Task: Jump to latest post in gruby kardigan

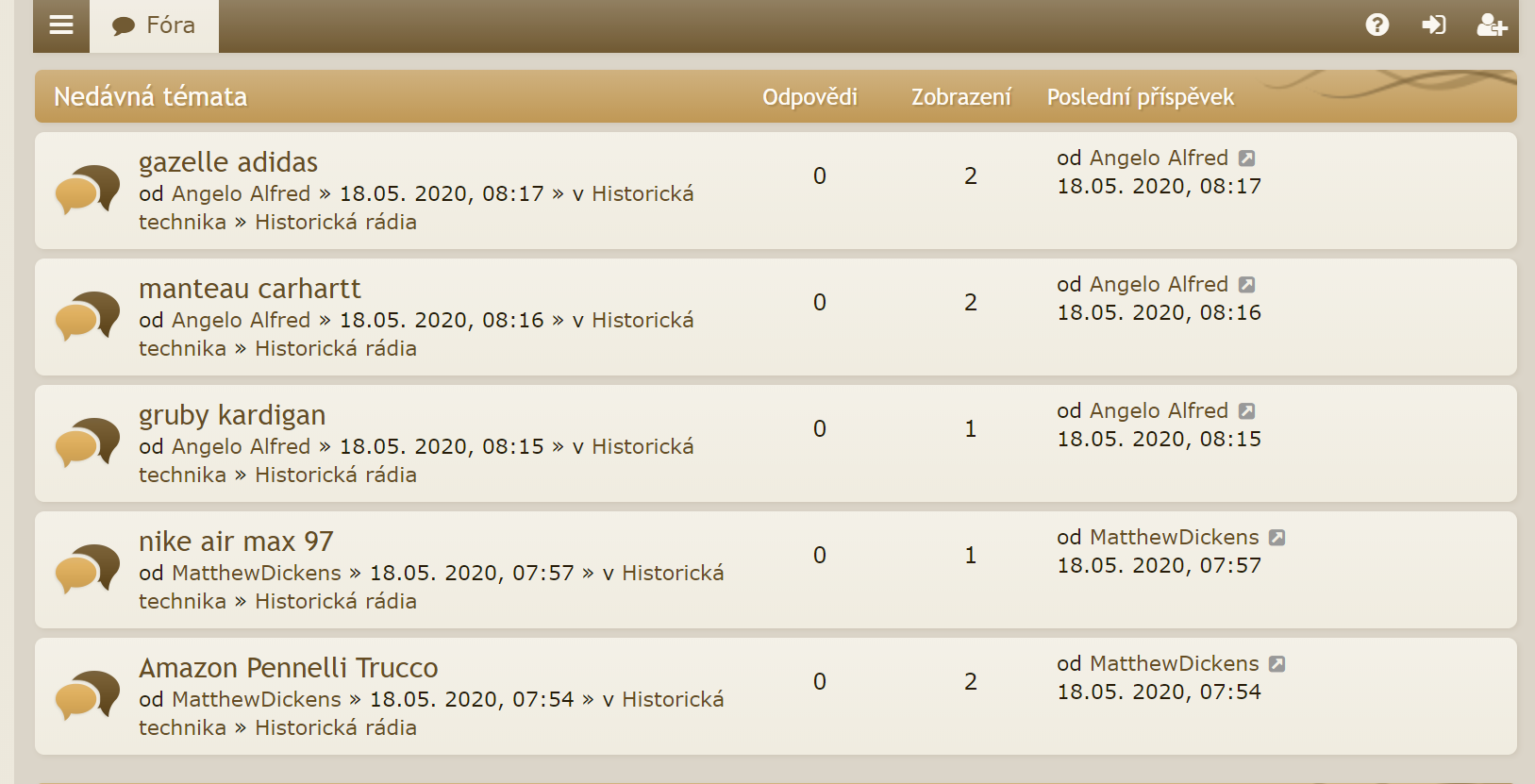Action: (1246, 411)
